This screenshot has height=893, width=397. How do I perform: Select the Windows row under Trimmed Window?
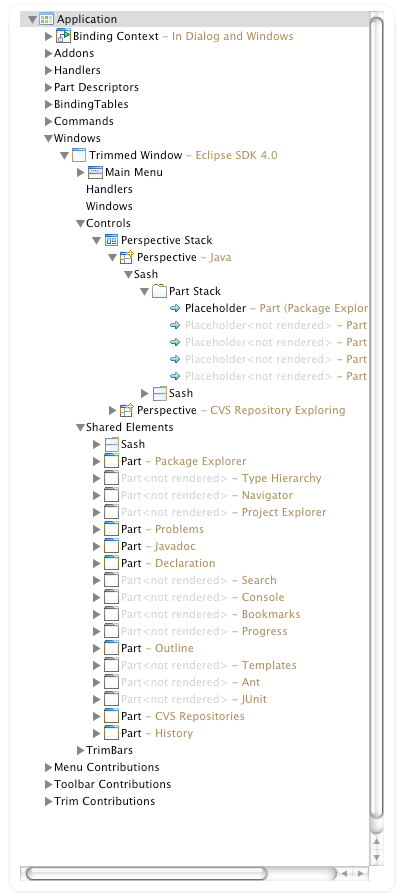pyautogui.click(x=109, y=206)
